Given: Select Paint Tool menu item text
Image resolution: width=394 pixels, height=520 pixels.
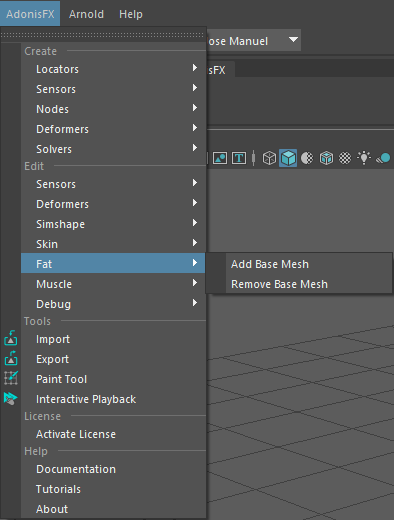Looking at the screenshot, I should (62, 379).
